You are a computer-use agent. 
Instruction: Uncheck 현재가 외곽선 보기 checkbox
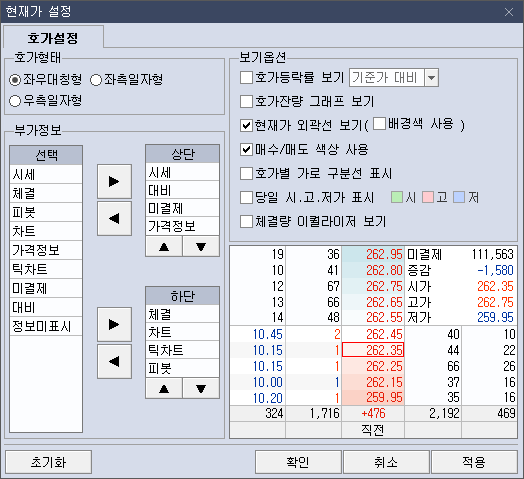(x=246, y=125)
